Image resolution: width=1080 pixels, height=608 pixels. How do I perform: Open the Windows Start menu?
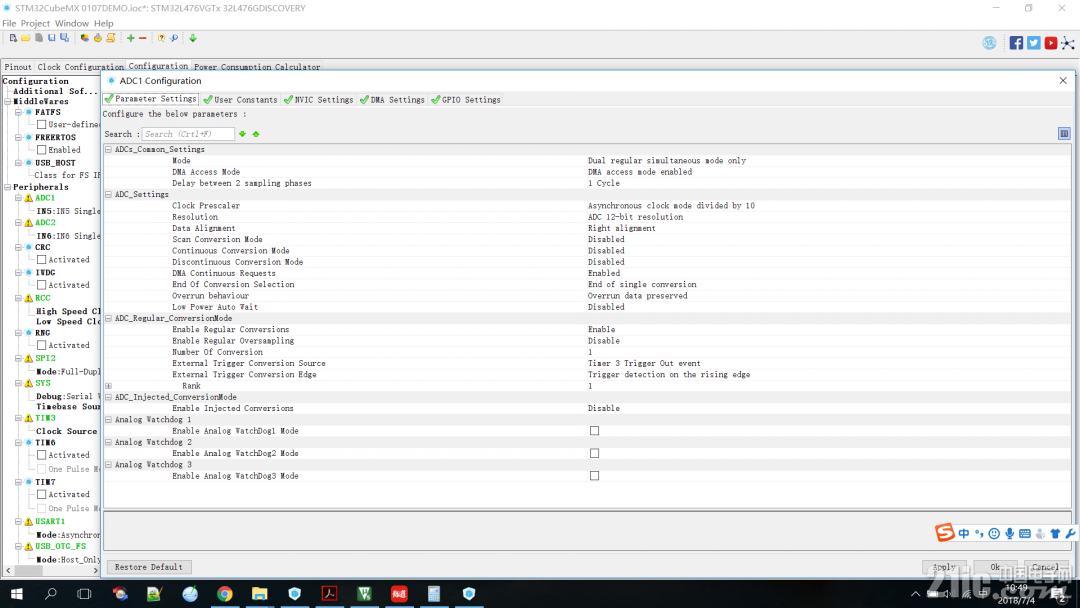17,594
